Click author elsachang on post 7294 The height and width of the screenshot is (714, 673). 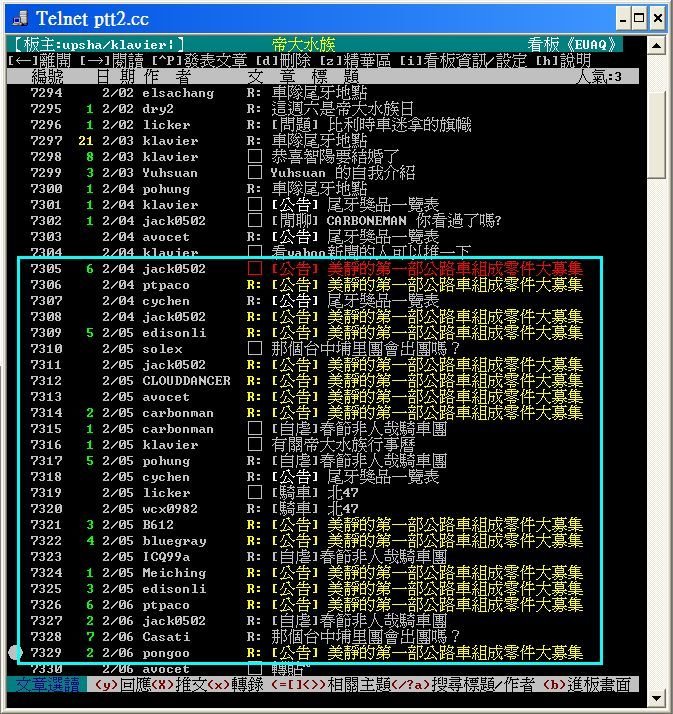[x=178, y=93]
